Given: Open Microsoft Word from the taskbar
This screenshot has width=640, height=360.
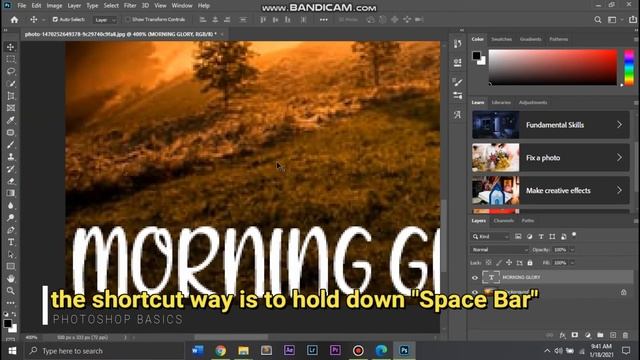Looking at the screenshot, I should [198, 351].
